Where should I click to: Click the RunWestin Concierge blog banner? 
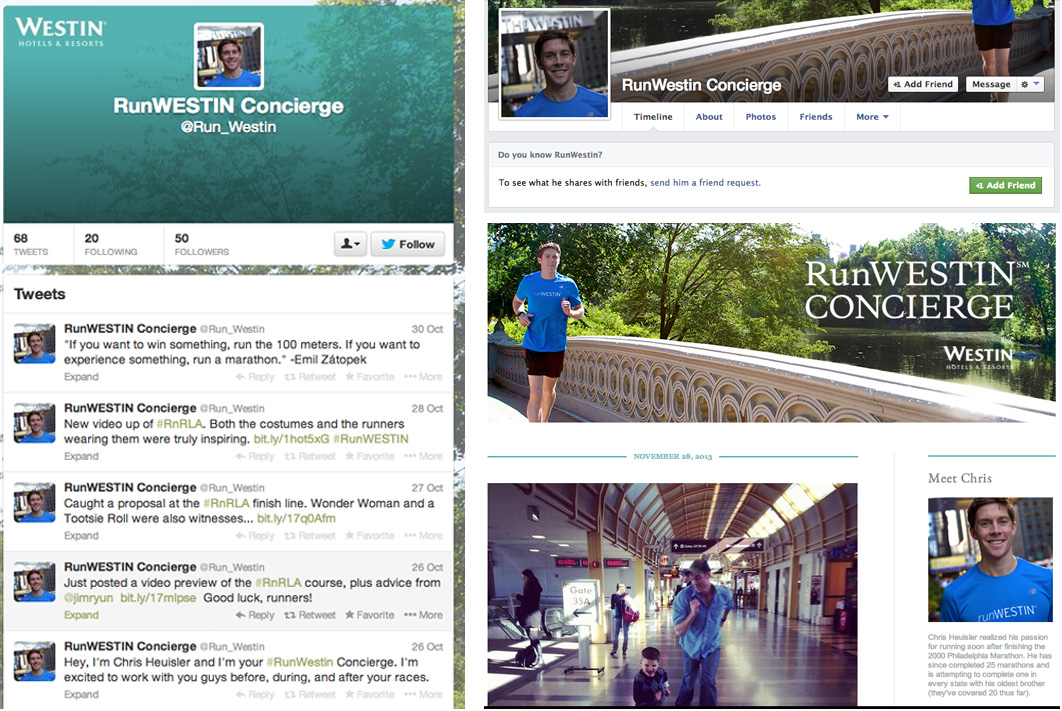coord(771,323)
